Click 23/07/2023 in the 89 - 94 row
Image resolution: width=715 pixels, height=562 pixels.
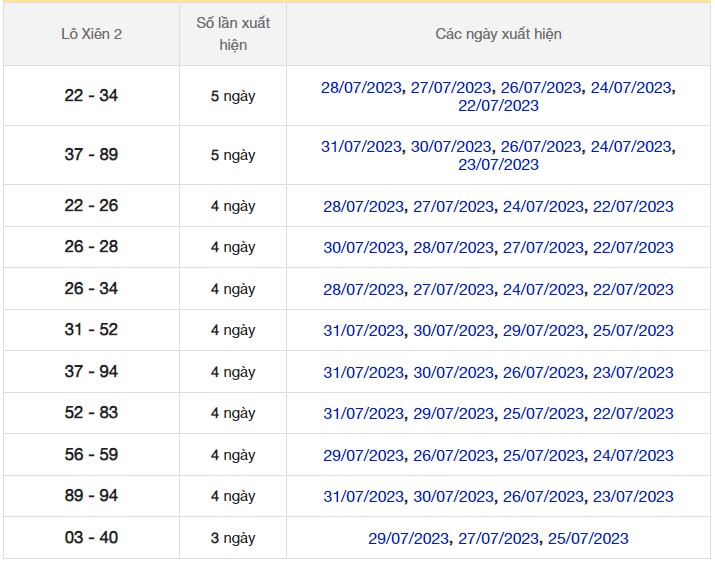coord(633,497)
